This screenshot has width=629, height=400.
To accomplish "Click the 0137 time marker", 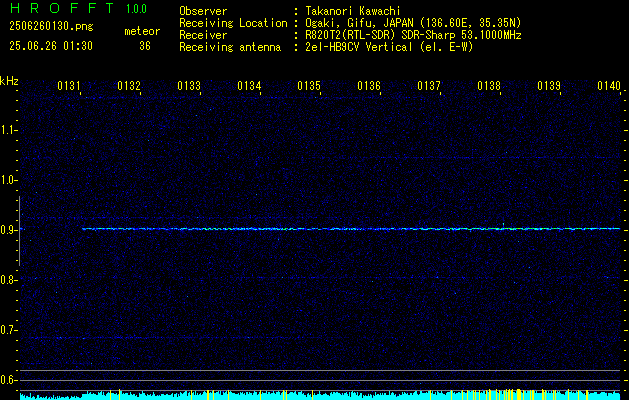I will (429, 86).
